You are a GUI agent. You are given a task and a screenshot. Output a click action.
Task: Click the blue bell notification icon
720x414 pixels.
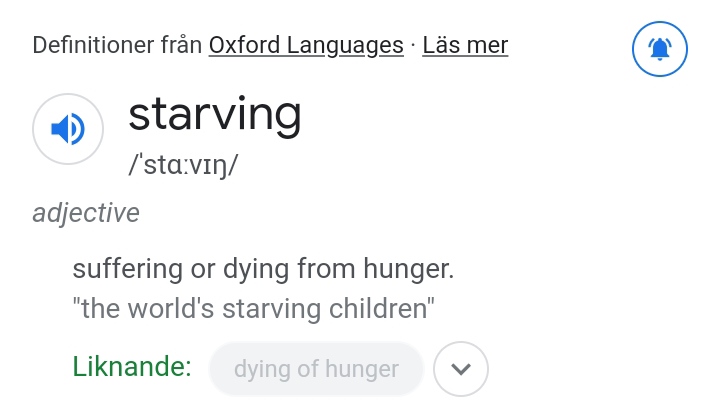click(x=659, y=49)
